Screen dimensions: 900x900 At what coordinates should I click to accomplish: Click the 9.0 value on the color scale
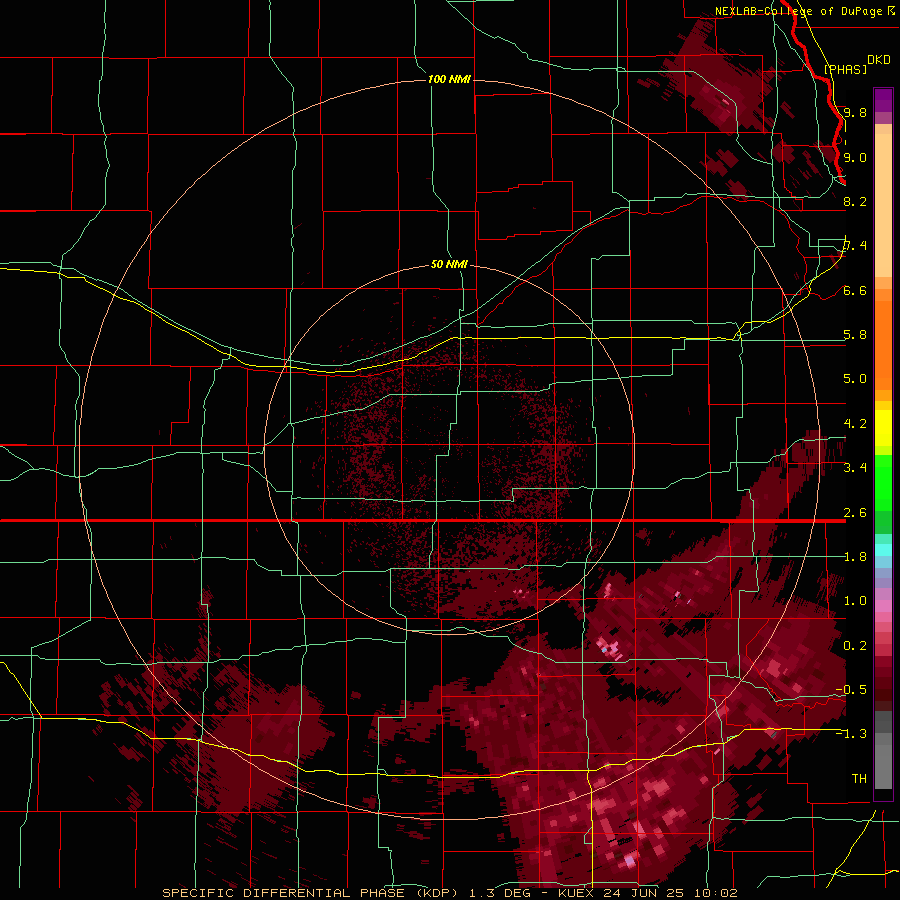tap(855, 157)
